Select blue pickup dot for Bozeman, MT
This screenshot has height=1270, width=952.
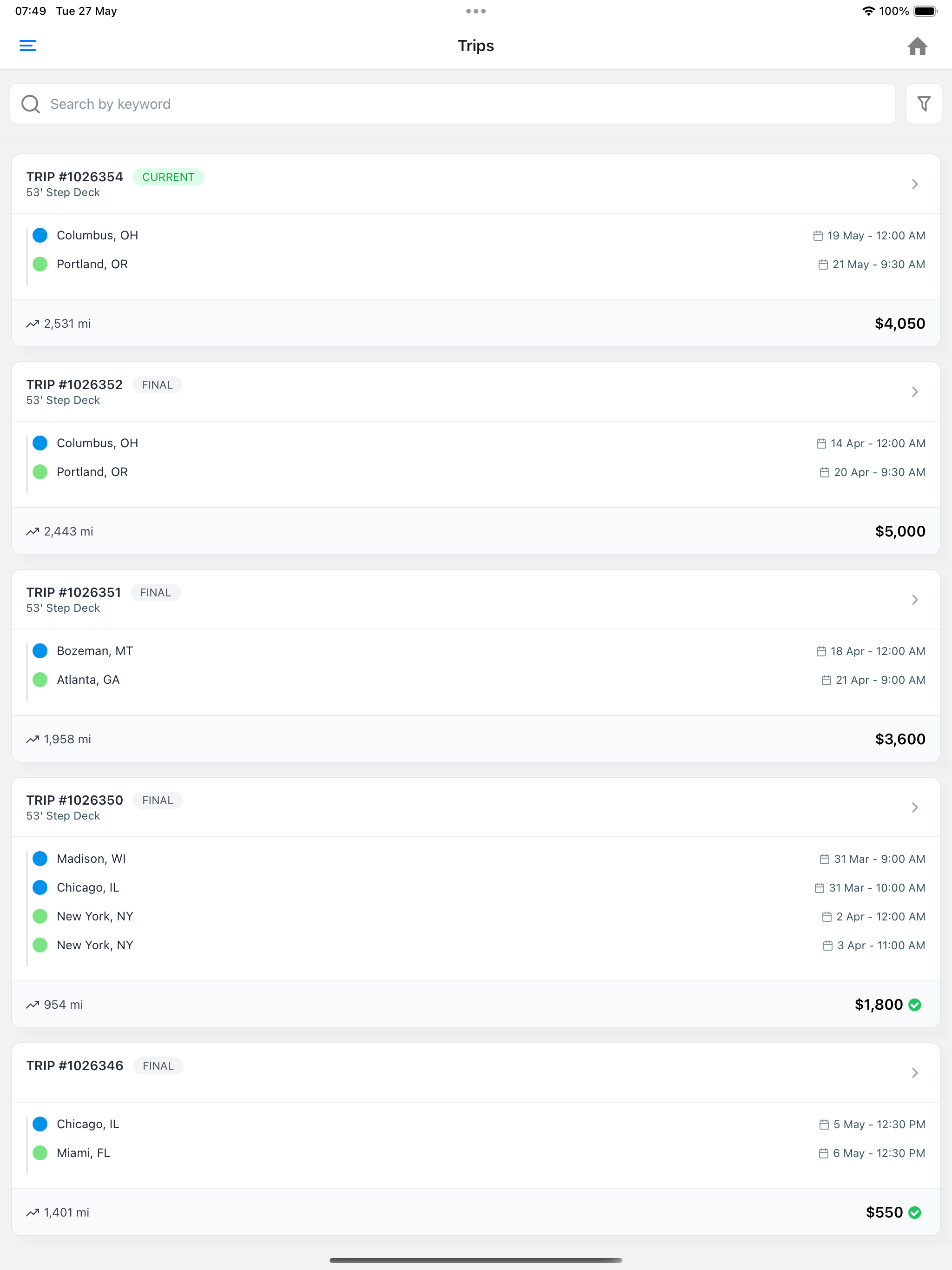click(40, 650)
